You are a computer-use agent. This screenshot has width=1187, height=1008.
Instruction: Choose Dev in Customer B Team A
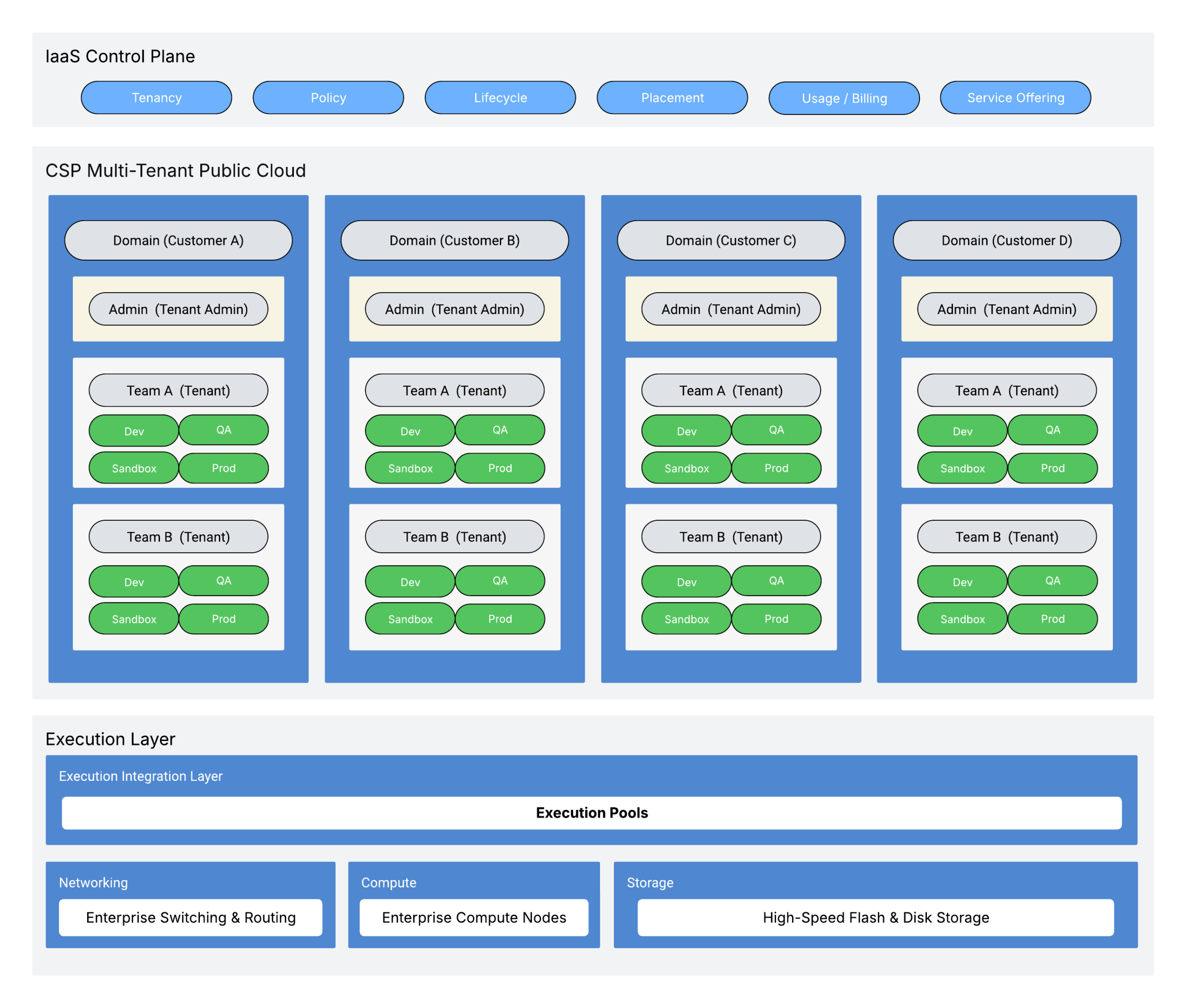click(x=410, y=431)
